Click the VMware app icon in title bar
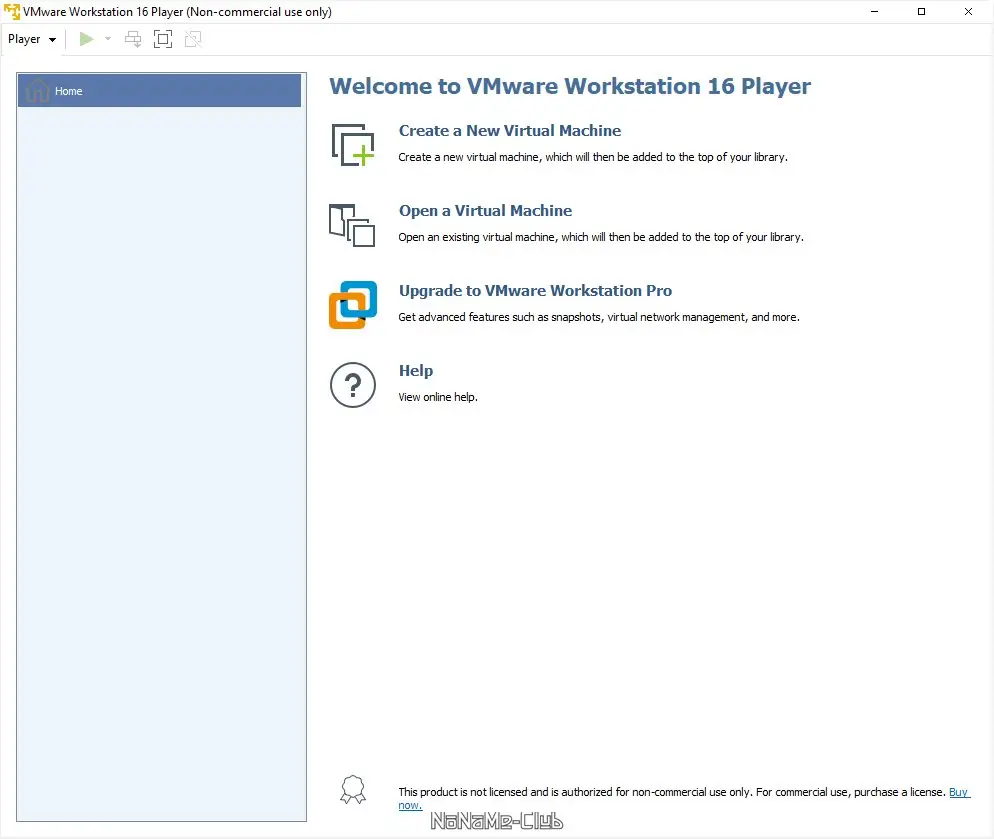Screen dimensions: 994x839 [11, 11]
